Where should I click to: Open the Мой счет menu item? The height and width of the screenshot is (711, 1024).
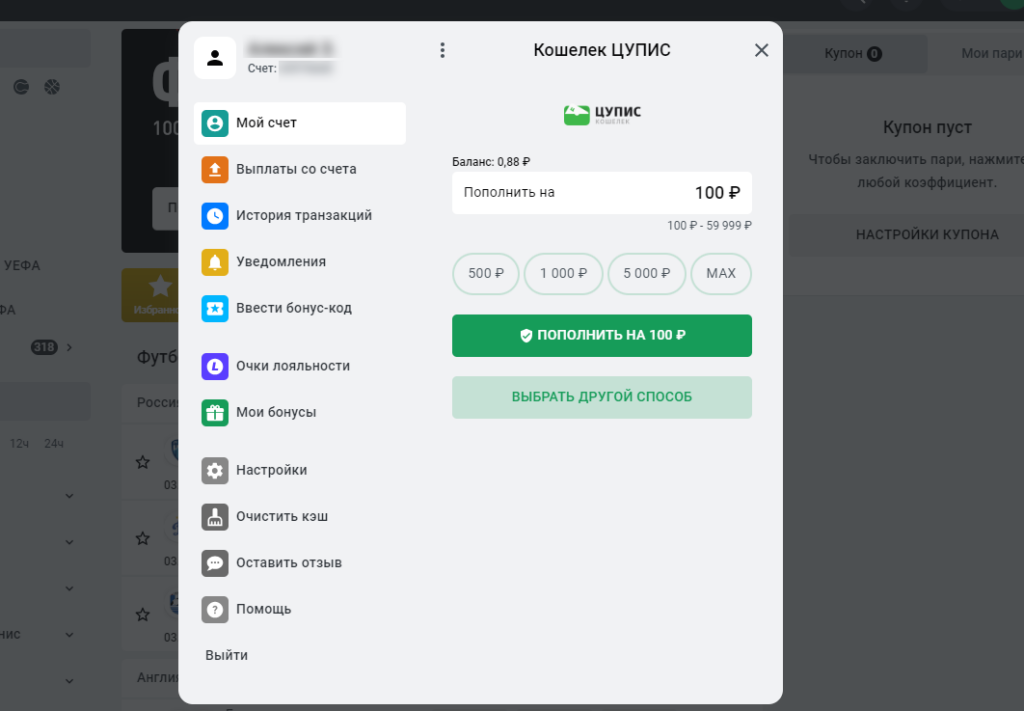pyautogui.click(x=300, y=123)
